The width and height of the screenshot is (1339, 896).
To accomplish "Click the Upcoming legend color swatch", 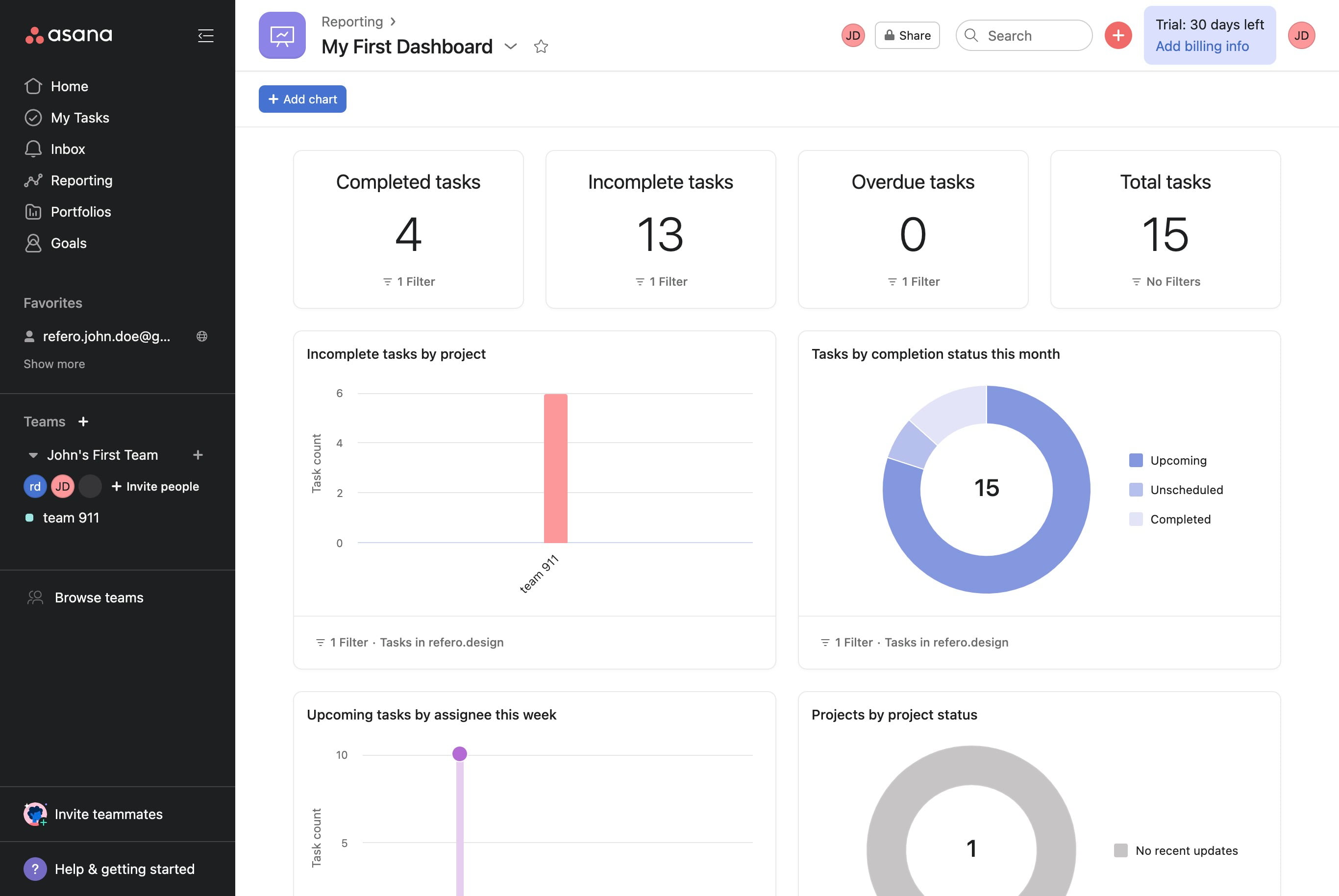I will (x=1136, y=460).
